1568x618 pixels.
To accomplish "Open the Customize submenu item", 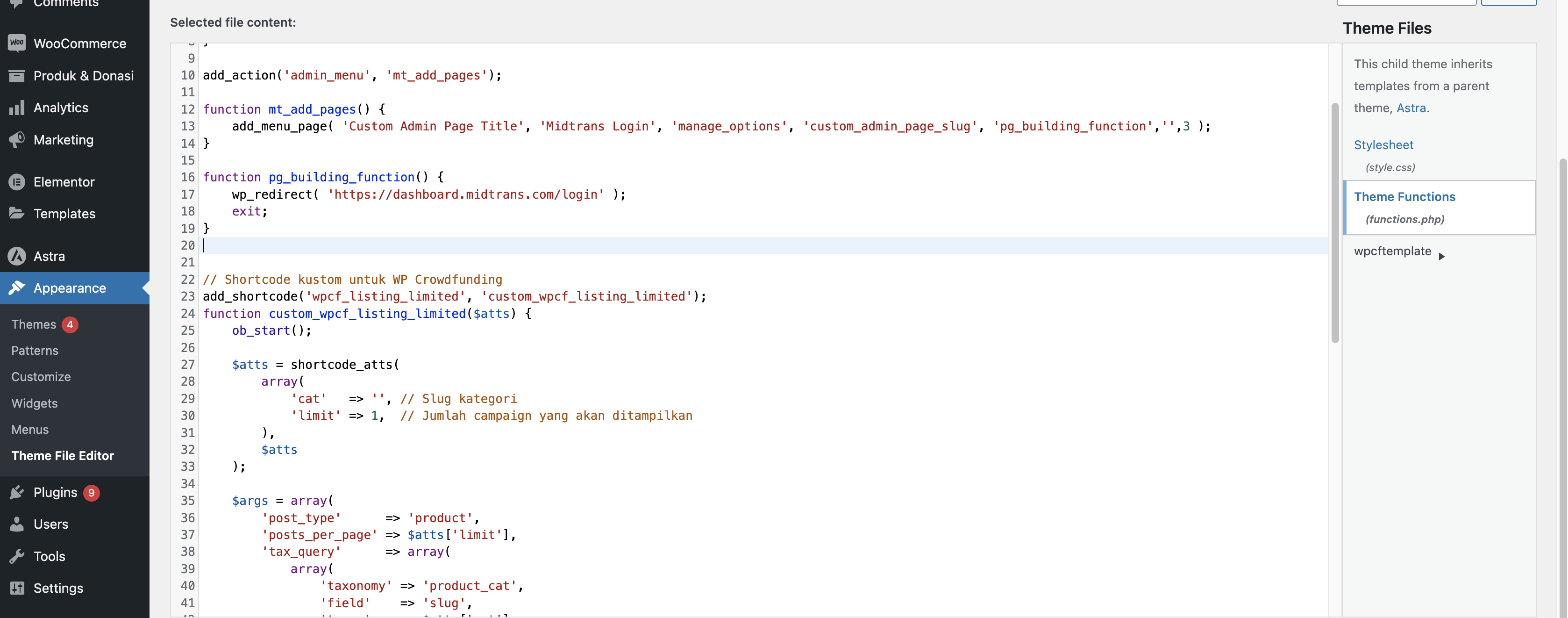I will point(41,377).
